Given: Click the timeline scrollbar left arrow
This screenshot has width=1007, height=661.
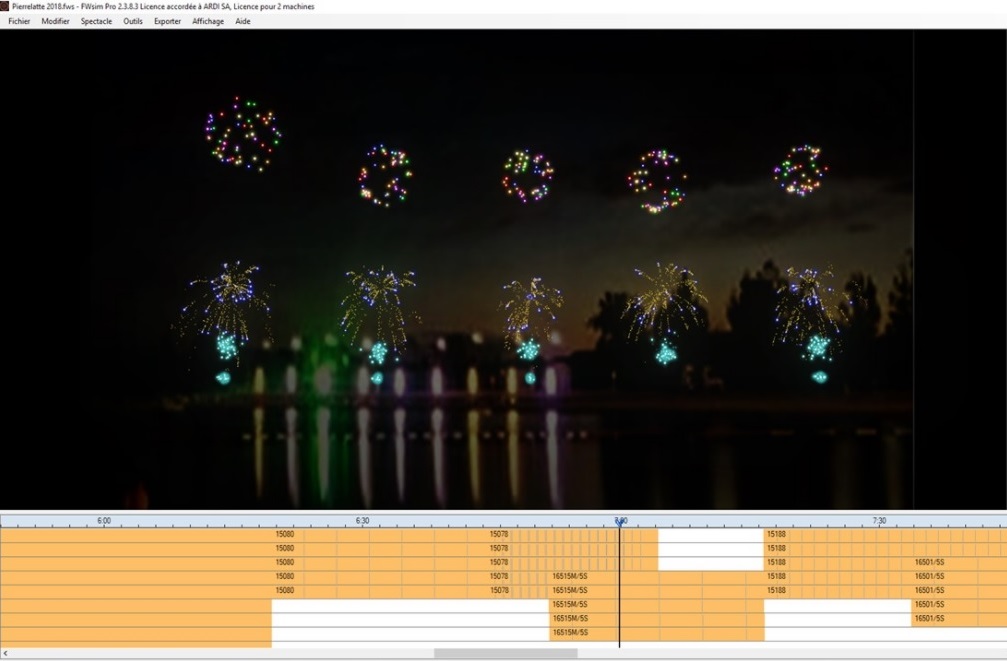Looking at the screenshot, I should [x=5, y=653].
